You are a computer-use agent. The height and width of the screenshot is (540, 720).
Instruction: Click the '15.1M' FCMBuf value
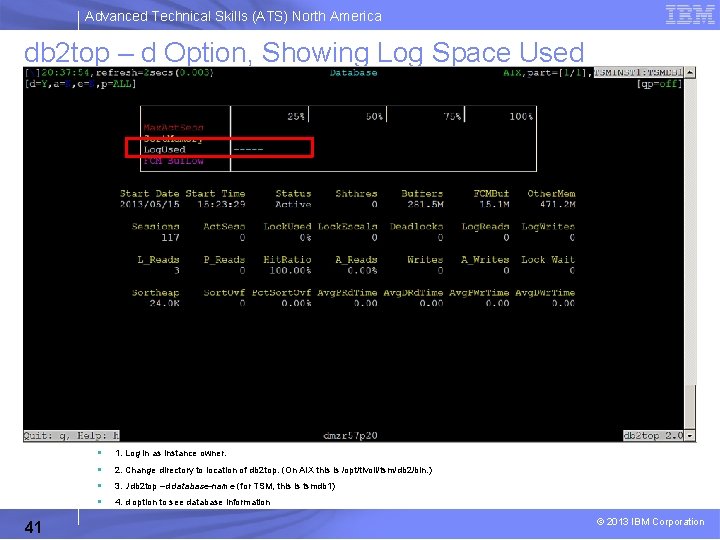pos(494,204)
